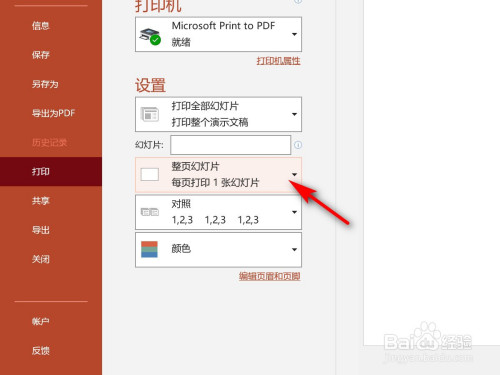Open the 反馈 page
The image size is (500, 375).
[41, 350]
